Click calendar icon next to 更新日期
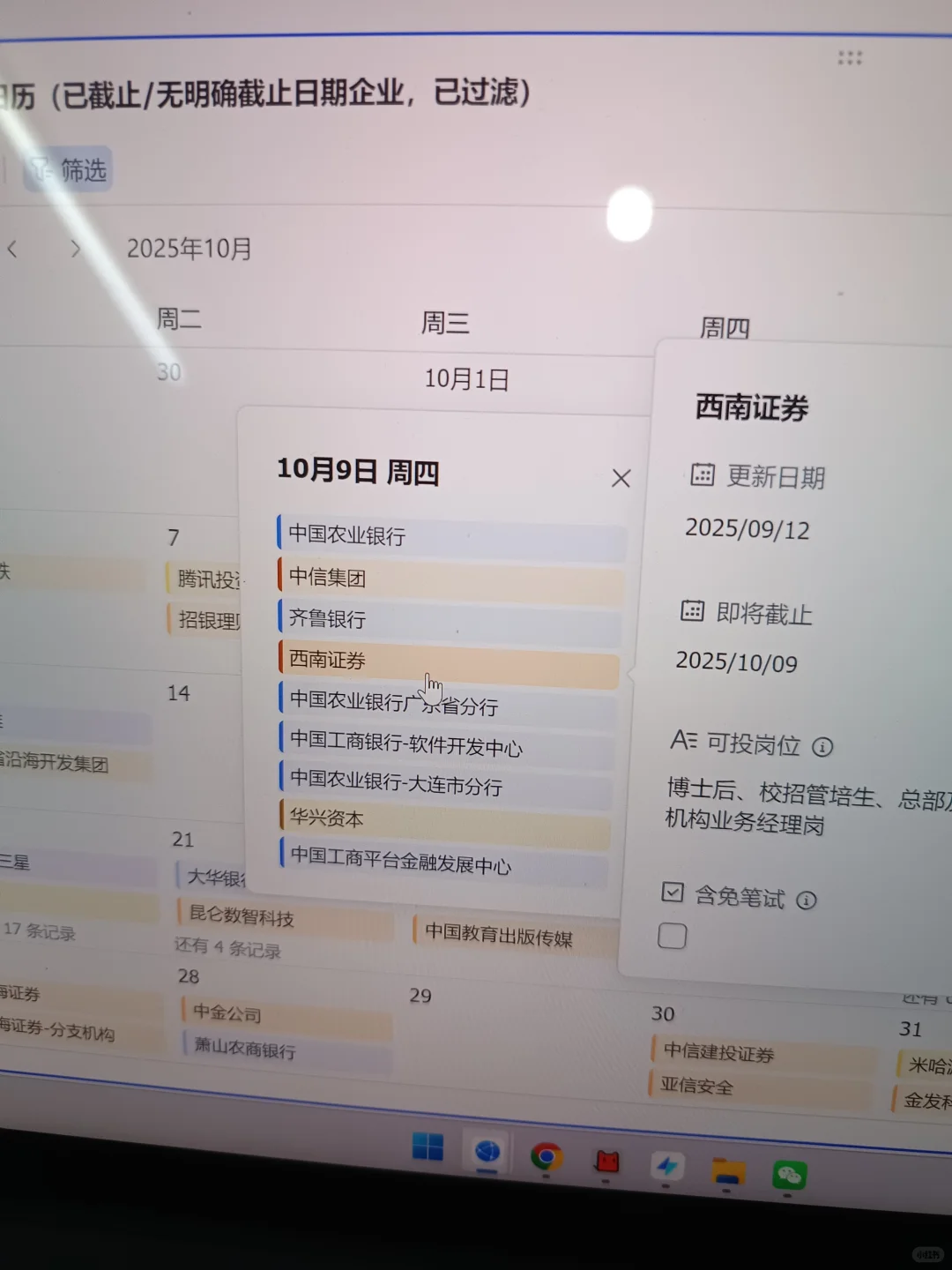952x1270 pixels. 703,474
